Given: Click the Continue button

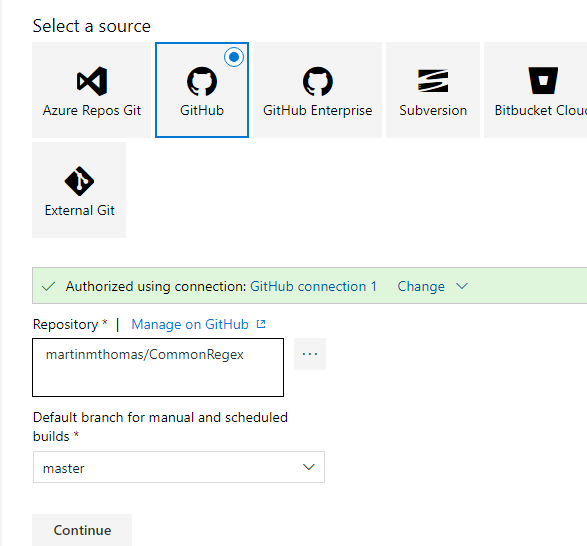Looking at the screenshot, I should [82, 530].
